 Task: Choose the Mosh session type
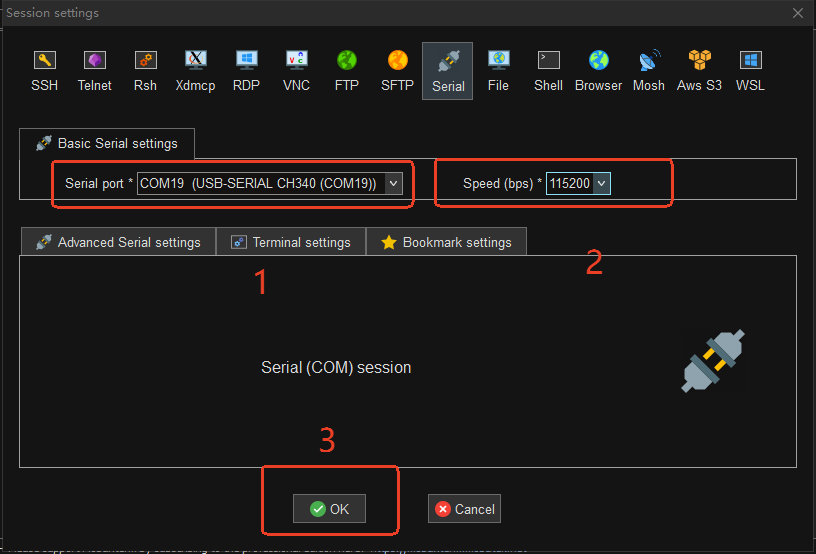click(648, 71)
